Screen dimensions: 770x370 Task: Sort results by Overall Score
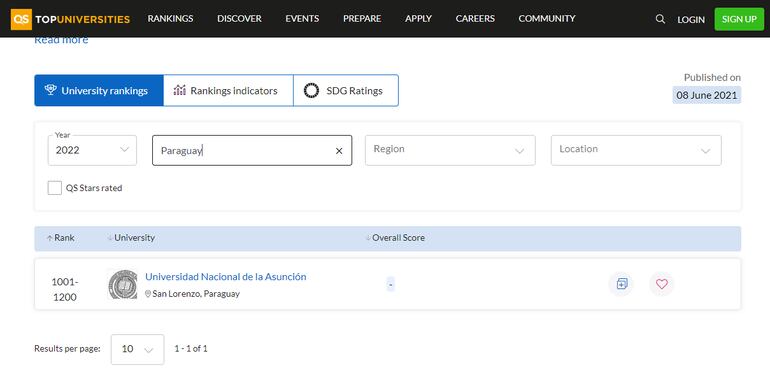[395, 238]
